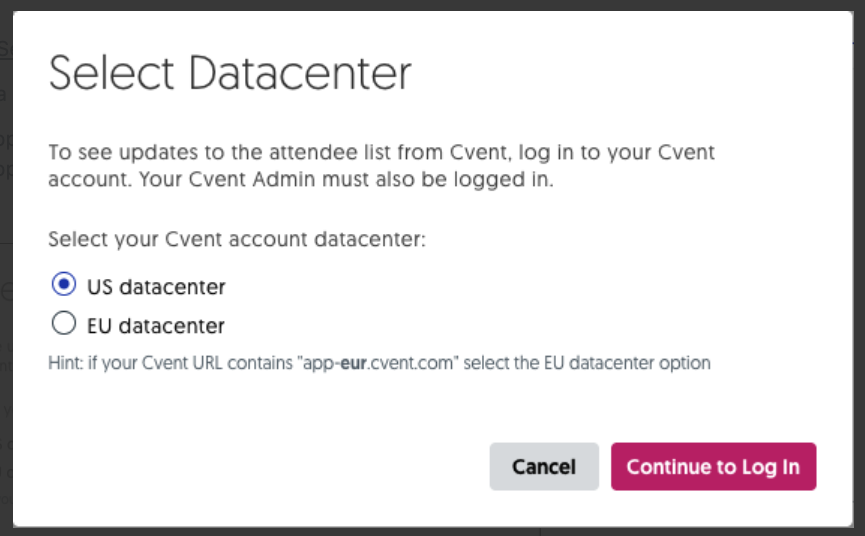
Task: Select the US datacenter radio button
Action: pyautogui.click(x=64, y=285)
